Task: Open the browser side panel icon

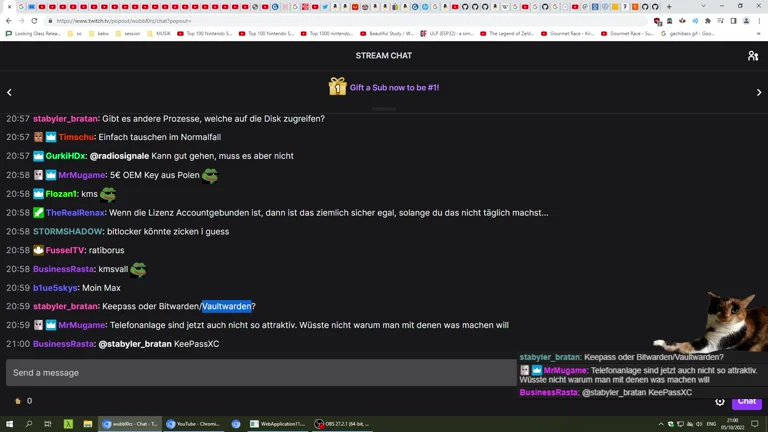Action: (733, 21)
